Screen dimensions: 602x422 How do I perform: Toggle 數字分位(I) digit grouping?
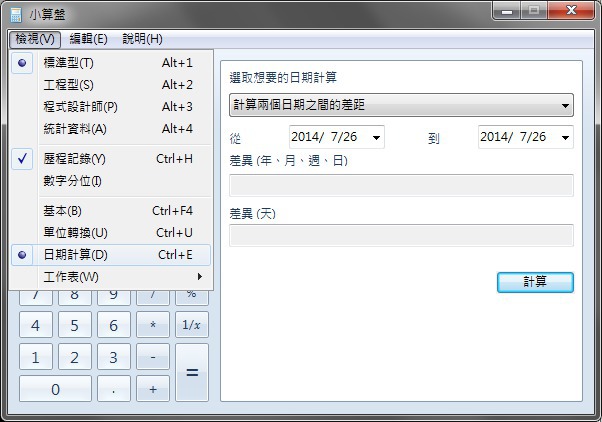click(111, 181)
